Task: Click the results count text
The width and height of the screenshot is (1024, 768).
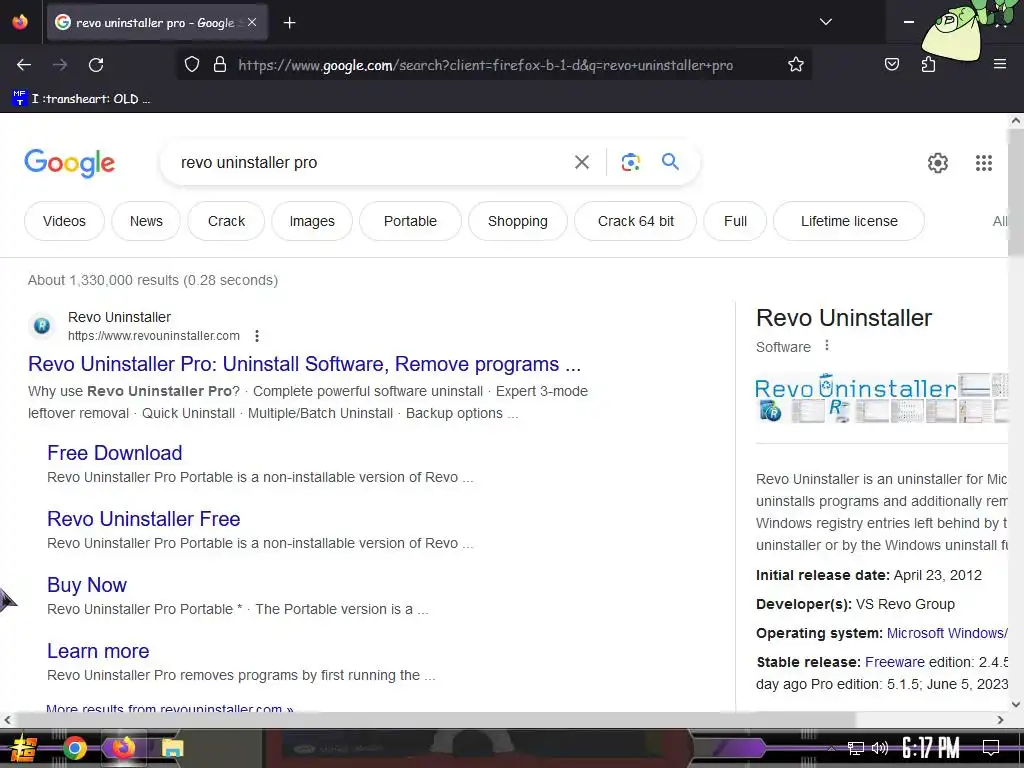Action: (153, 280)
